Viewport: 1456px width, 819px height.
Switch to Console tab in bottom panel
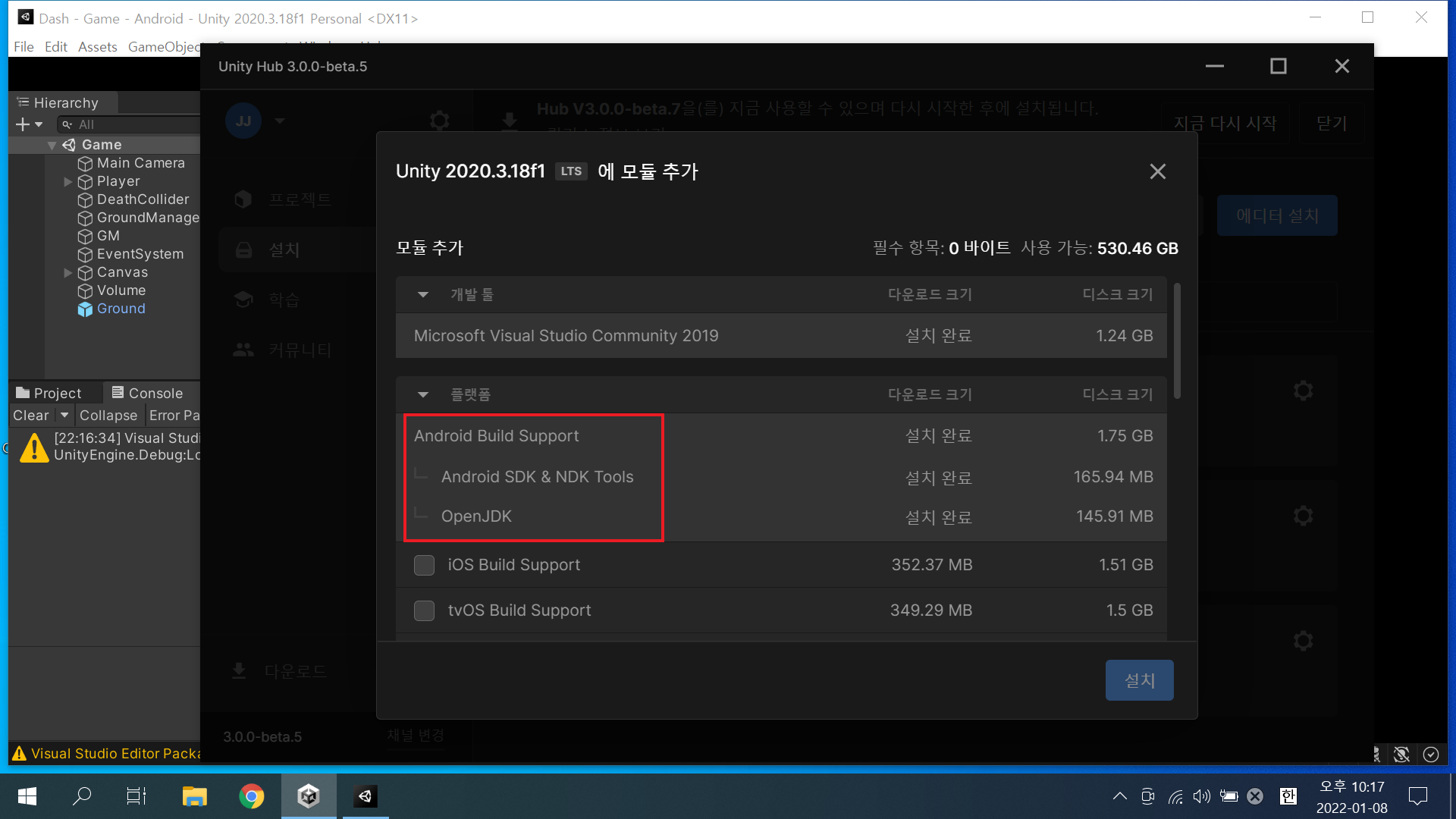[x=154, y=392]
